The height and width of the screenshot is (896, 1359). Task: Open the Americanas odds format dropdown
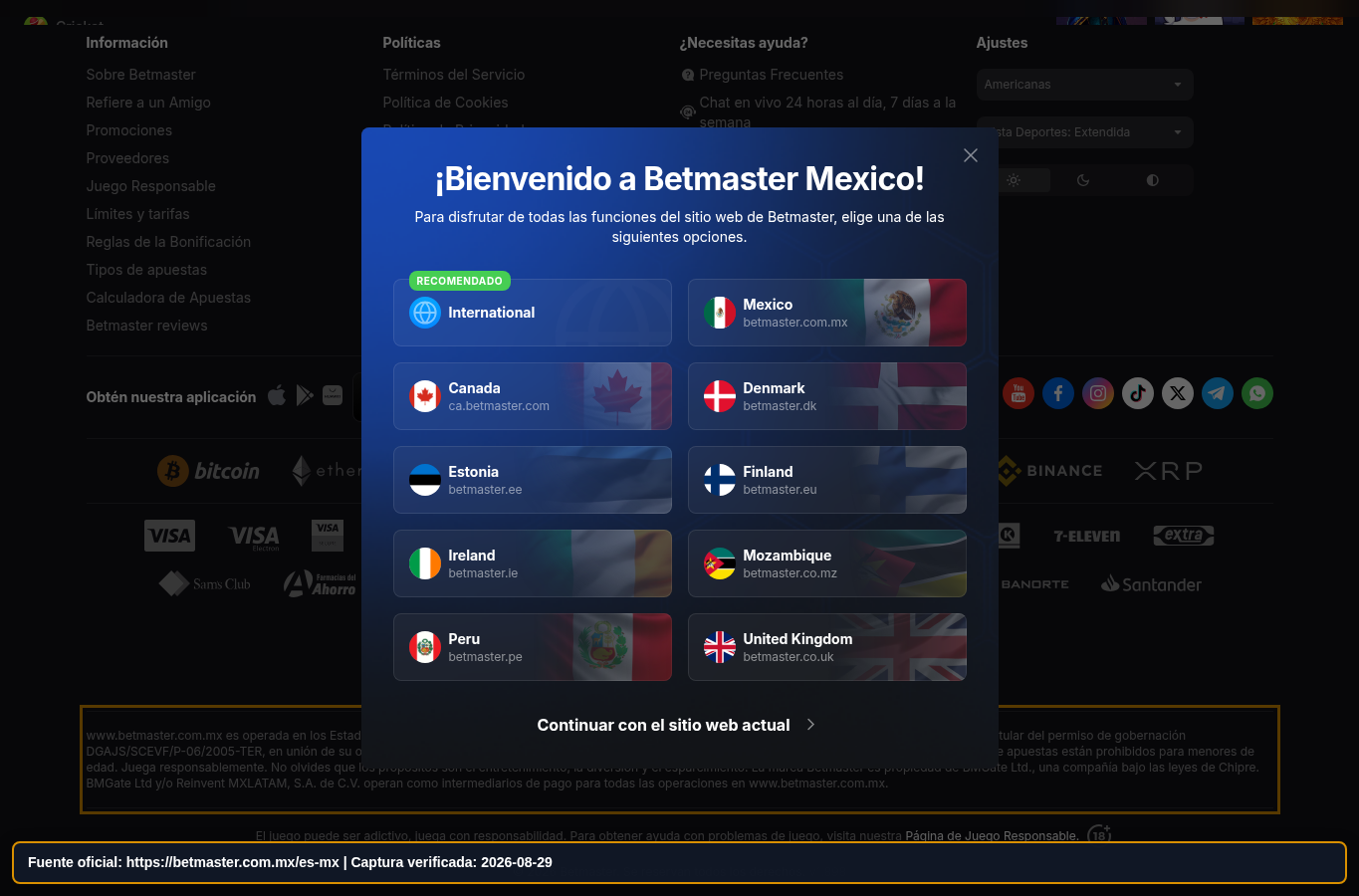click(1085, 85)
